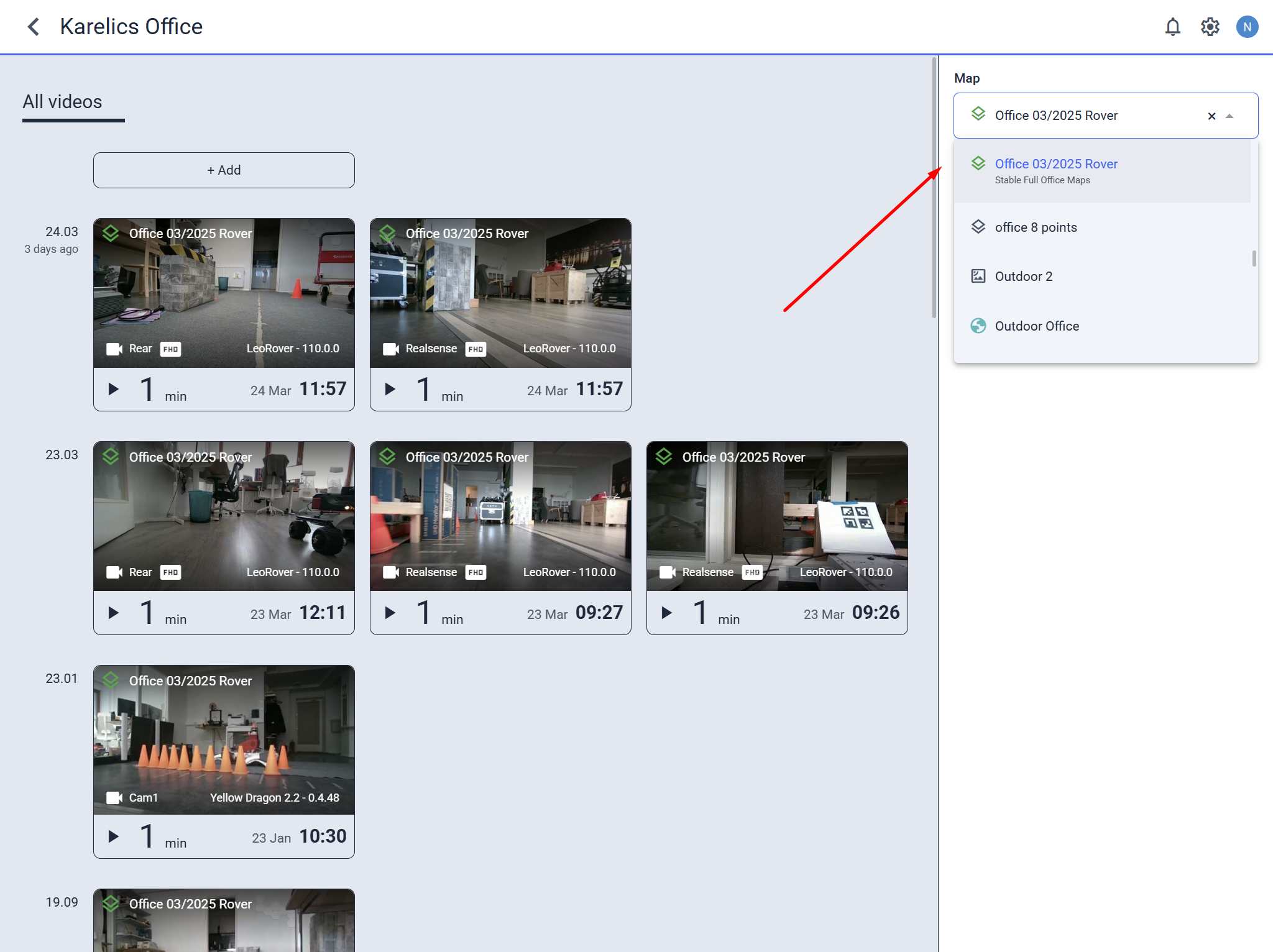Click the main video list scrollbar
The image size is (1273, 952).
point(934,188)
